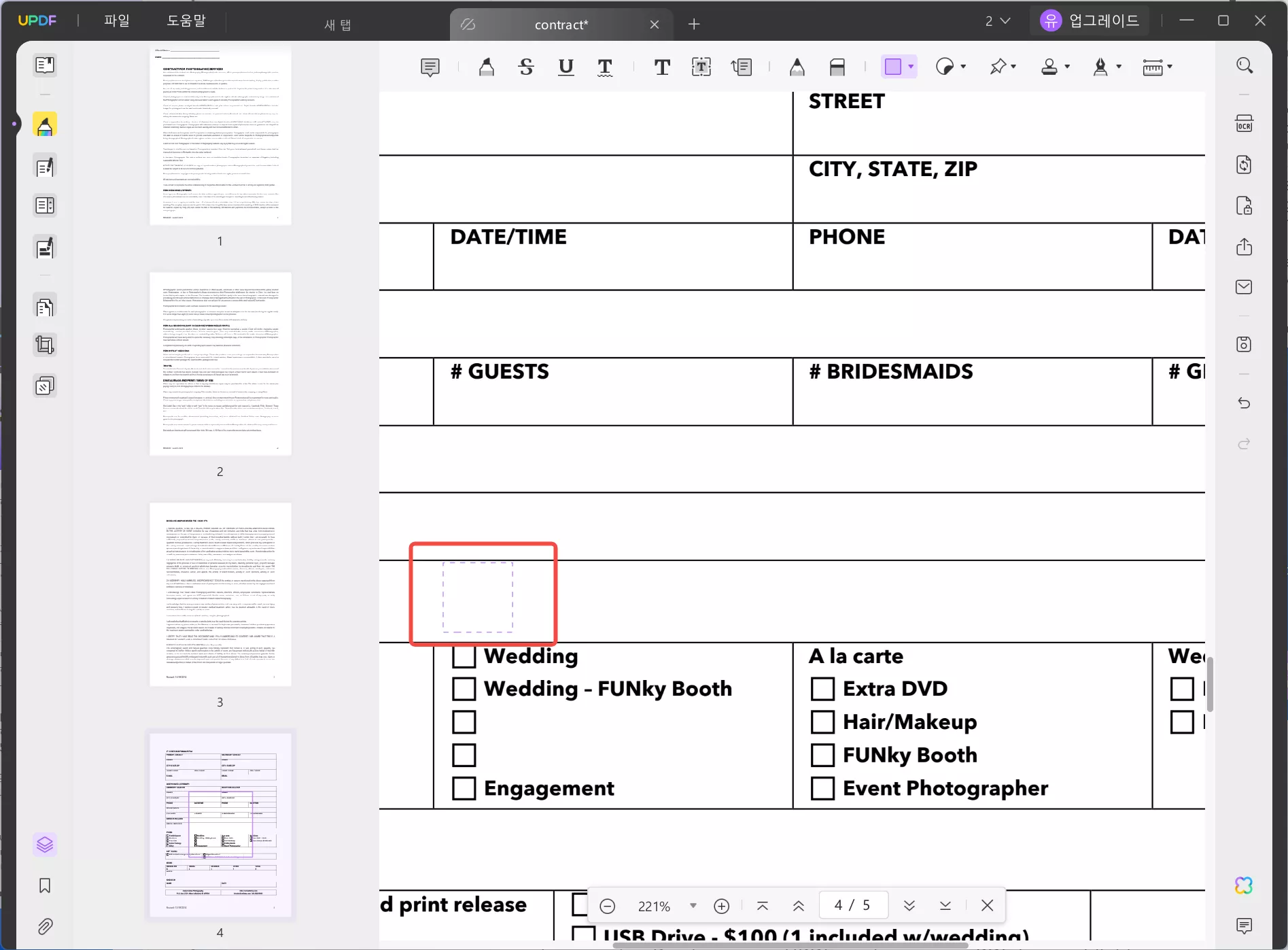1288x950 pixels.
Task: Check the Extra DVD checkbox
Action: [823, 689]
